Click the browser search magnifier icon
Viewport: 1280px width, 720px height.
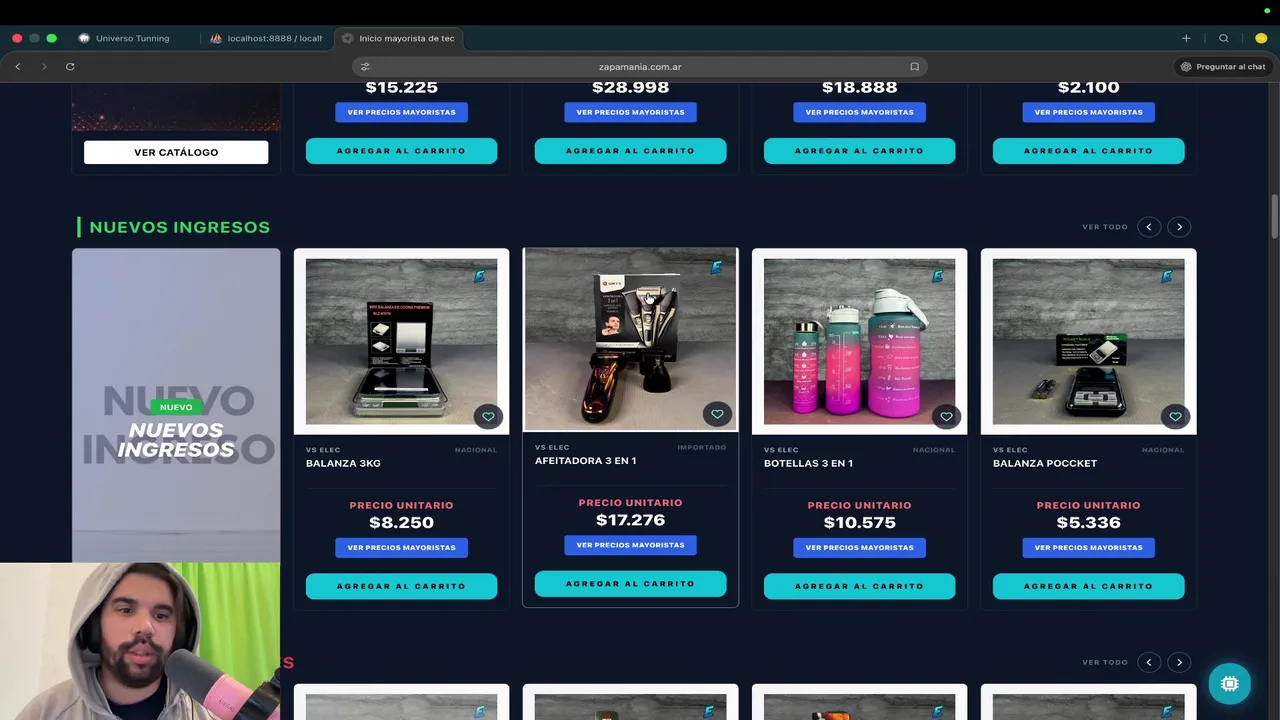point(1223,38)
